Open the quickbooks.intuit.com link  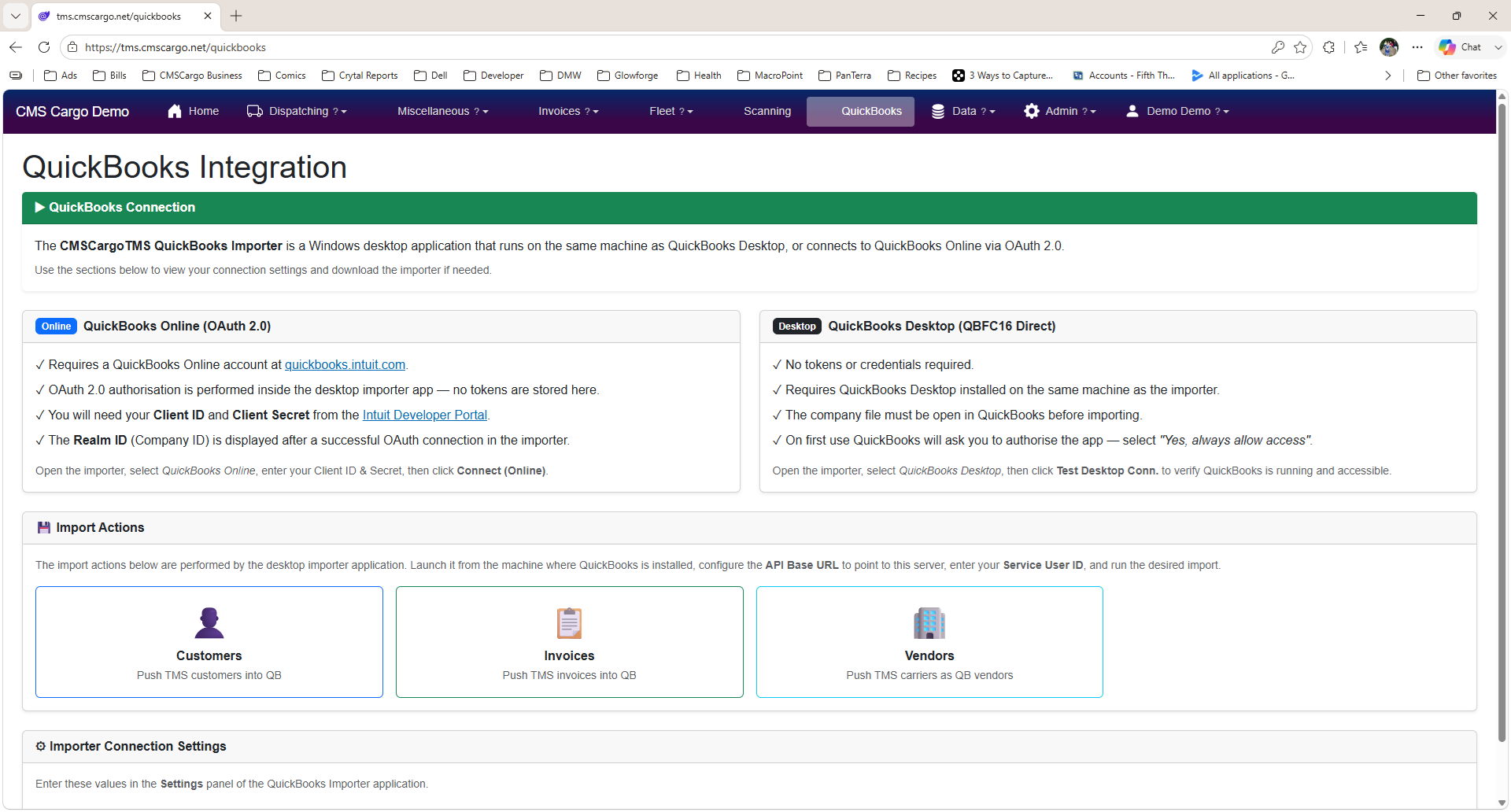[x=345, y=365]
